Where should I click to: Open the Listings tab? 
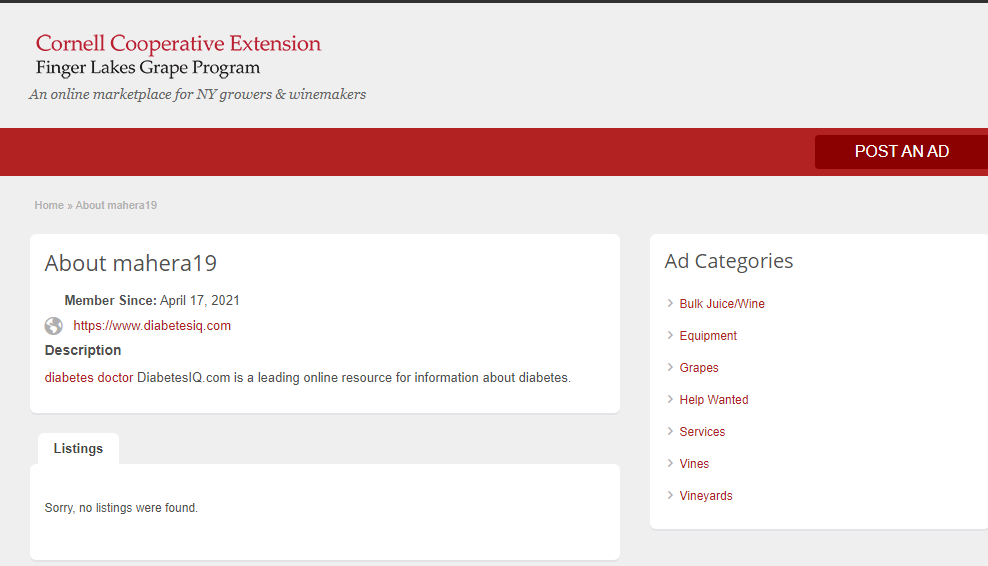click(78, 449)
